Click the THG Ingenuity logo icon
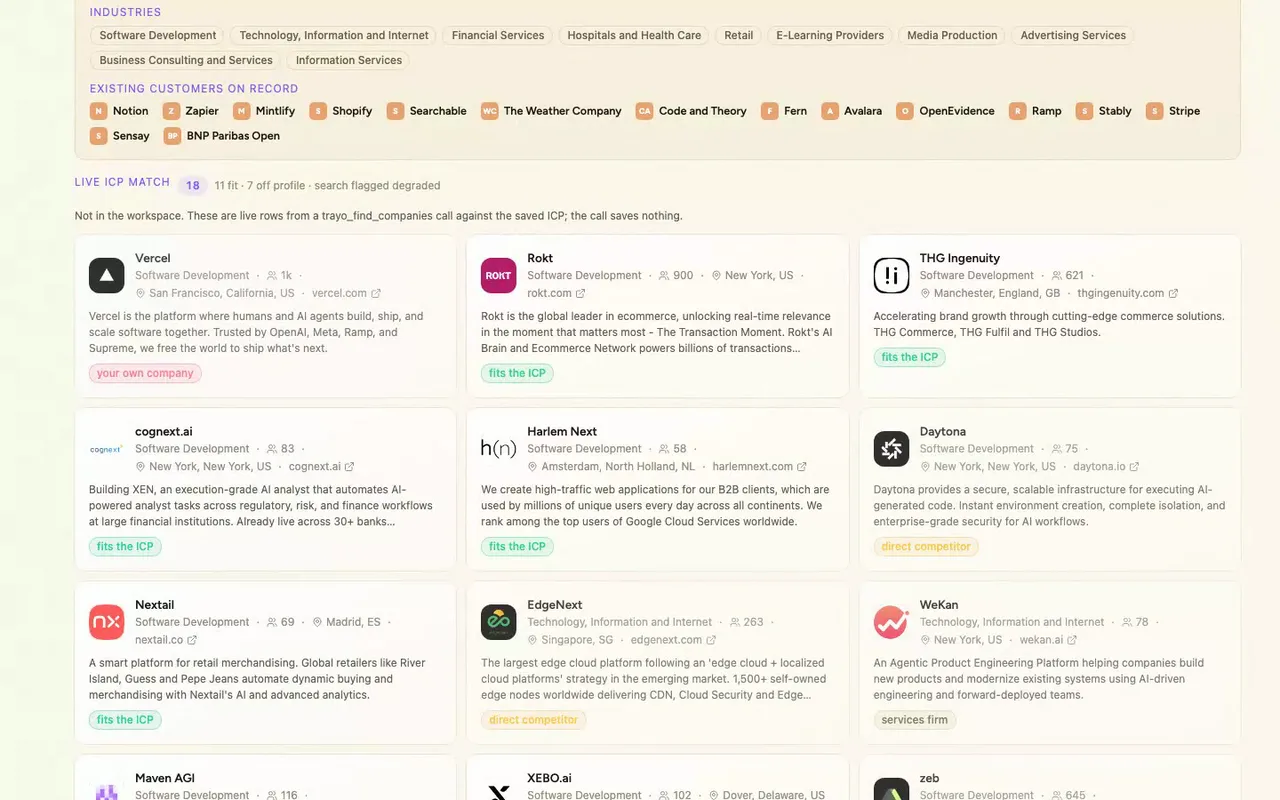 tap(892, 275)
